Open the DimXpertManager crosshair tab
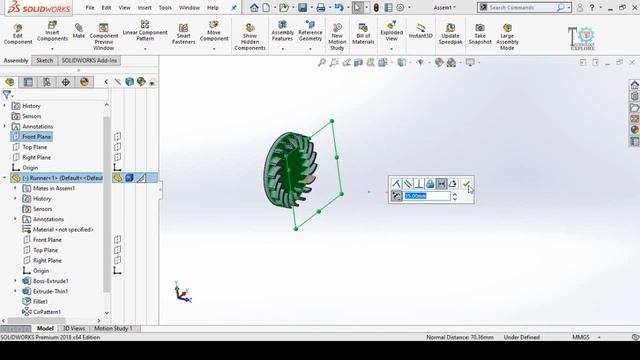640x360 pixels. pyautogui.click(x=66, y=82)
